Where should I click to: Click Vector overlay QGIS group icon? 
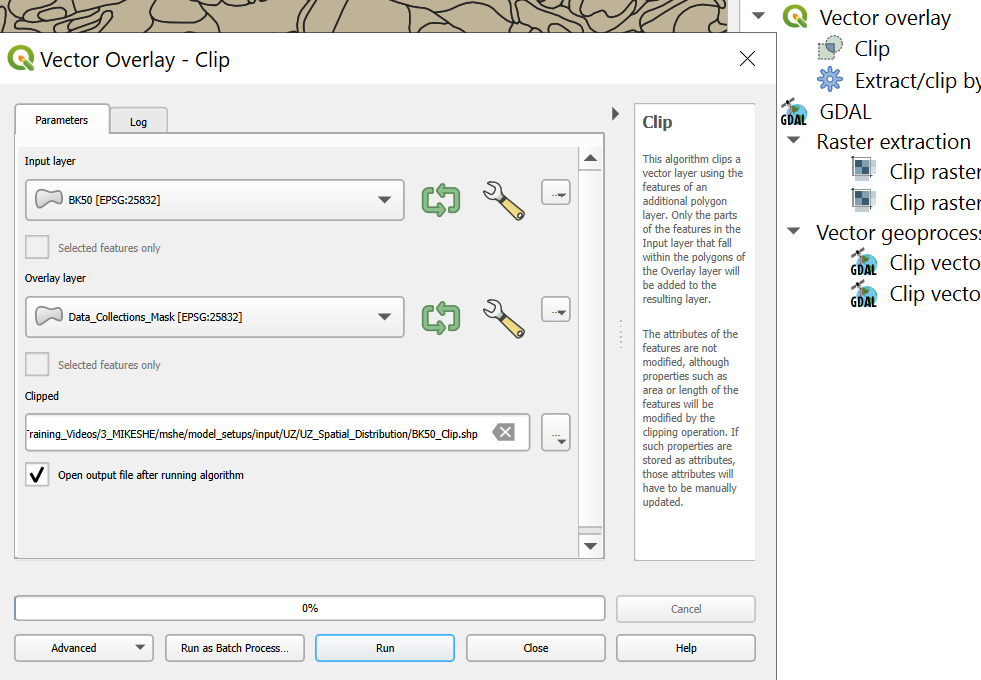pos(795,16)
